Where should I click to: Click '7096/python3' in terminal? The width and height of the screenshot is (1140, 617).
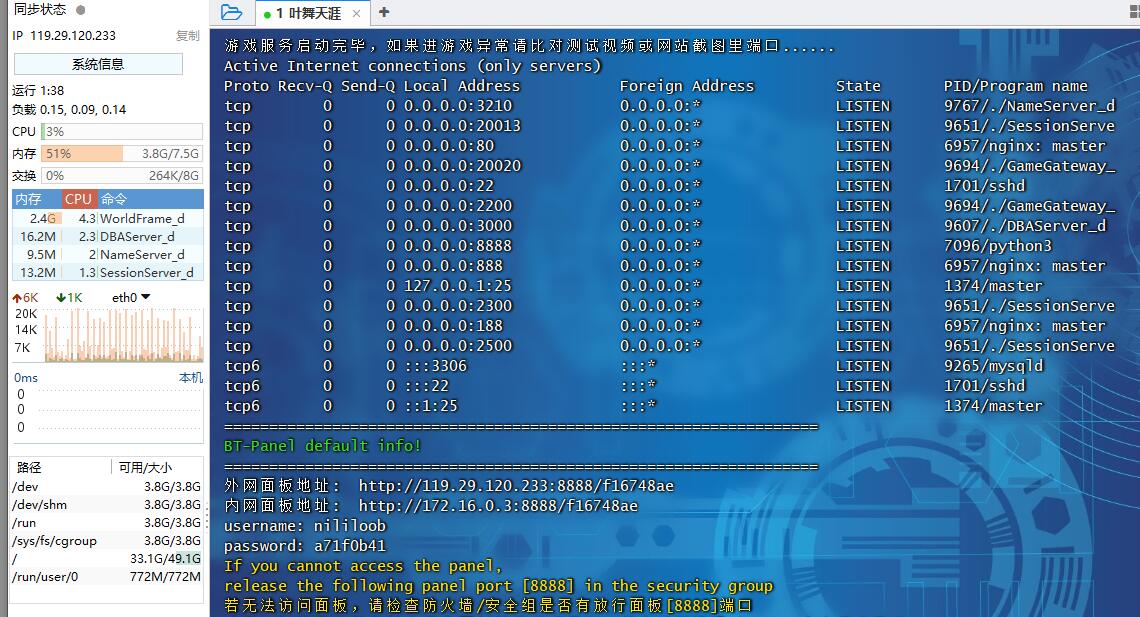998,246
